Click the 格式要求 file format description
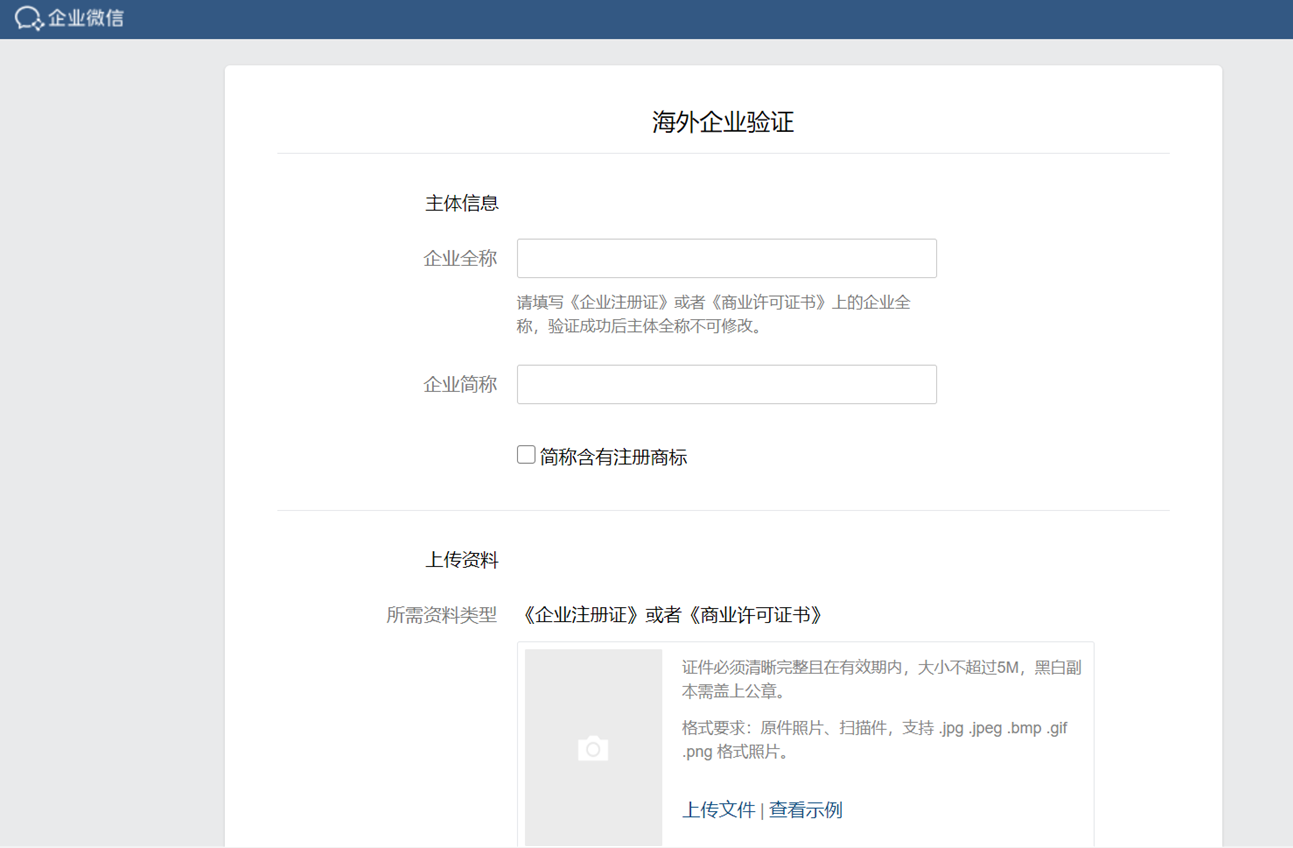The width and height of the screenshot is (1293, 848). pyautogui.click(x=874, y=739)
